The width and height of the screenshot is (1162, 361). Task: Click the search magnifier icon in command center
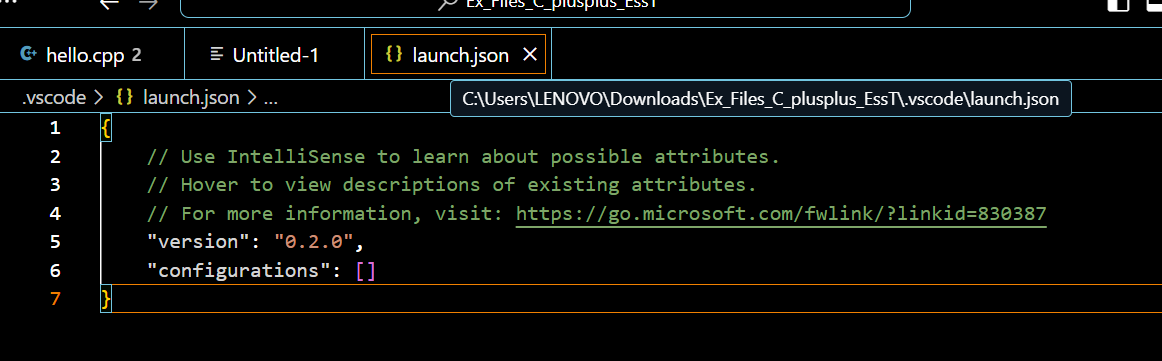tap(448, 4)
